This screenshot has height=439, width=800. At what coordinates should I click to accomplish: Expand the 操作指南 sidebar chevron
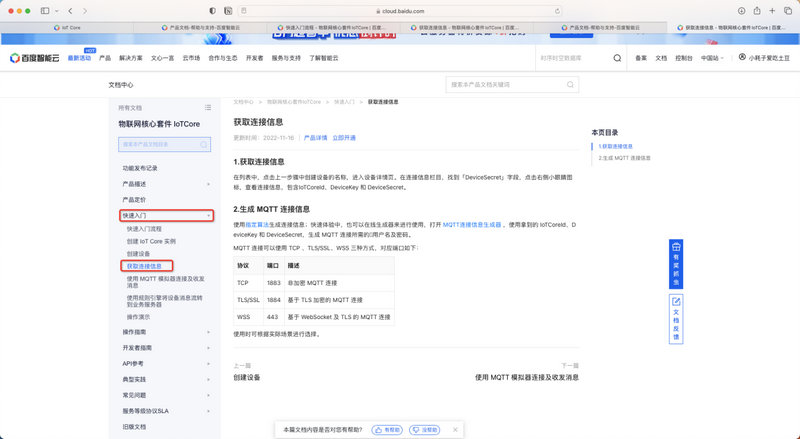(208, 332)
